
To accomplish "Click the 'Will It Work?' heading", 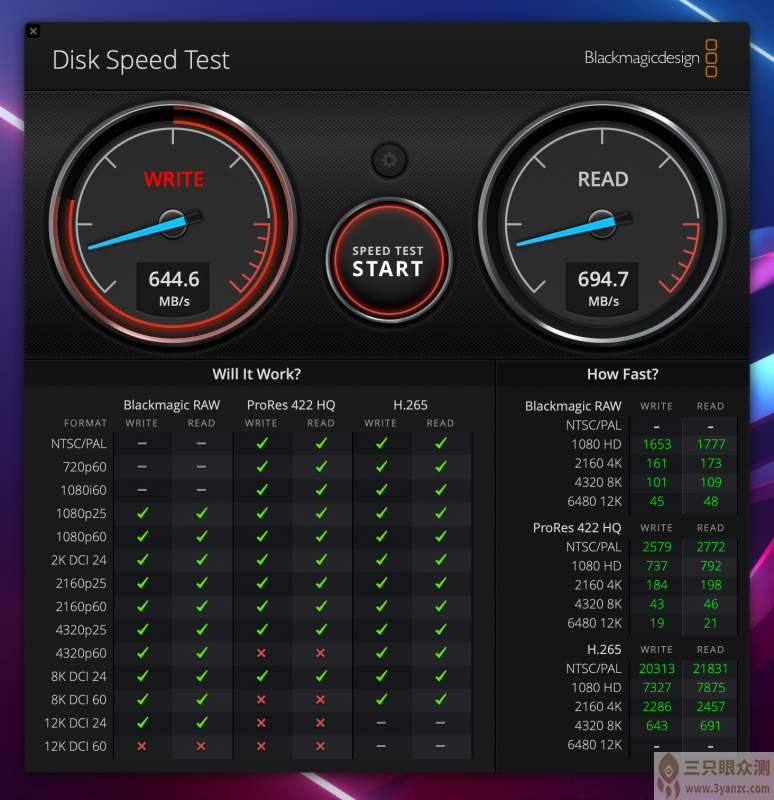I will pyautogui.click(x=257, y=374).
